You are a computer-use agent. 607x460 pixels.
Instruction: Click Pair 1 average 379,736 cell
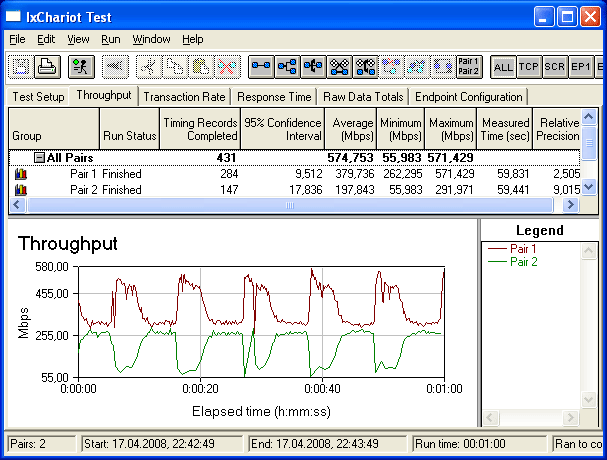click(x=355, y=174)
